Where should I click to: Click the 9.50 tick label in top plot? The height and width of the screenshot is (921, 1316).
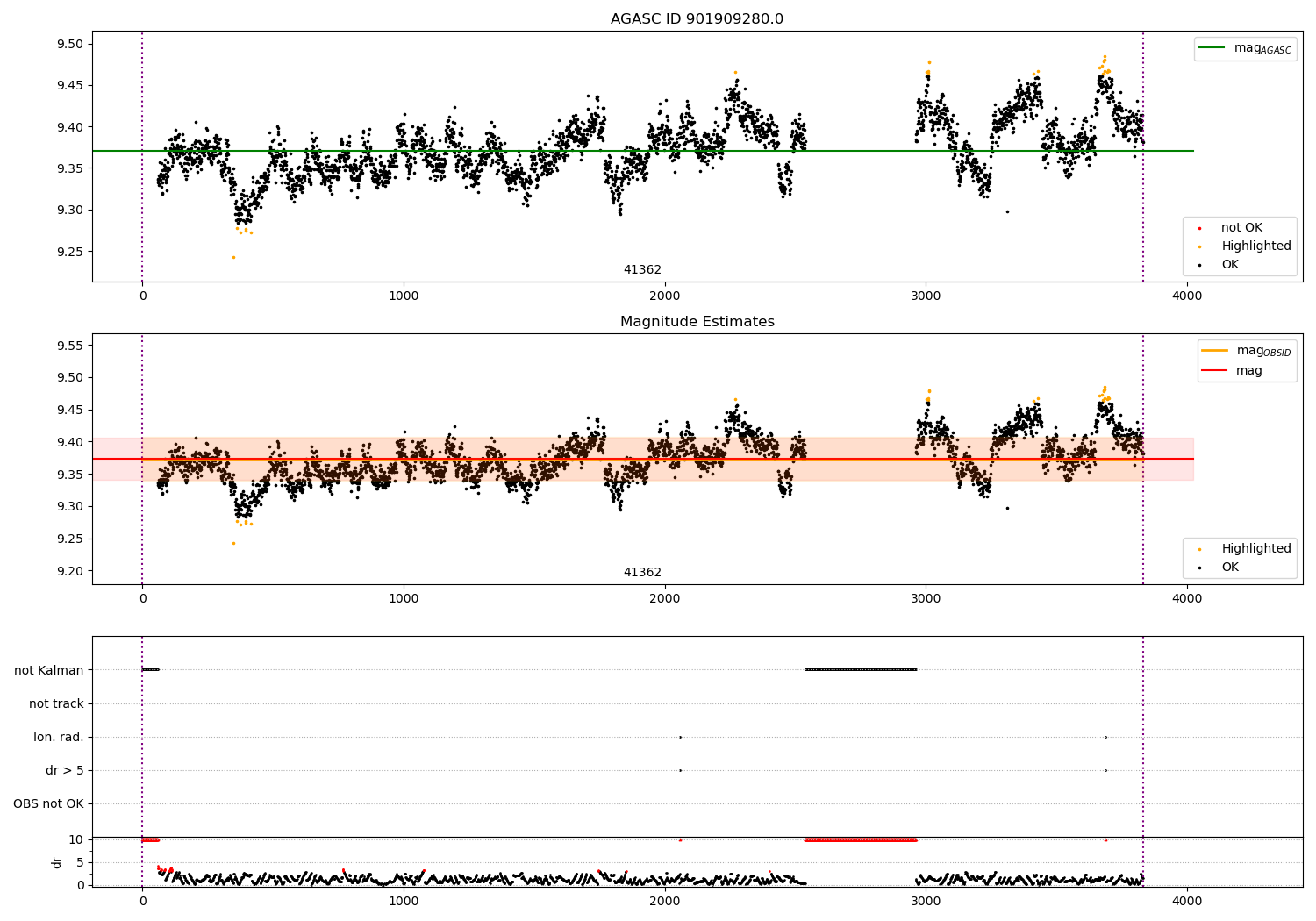click(69, 44)
